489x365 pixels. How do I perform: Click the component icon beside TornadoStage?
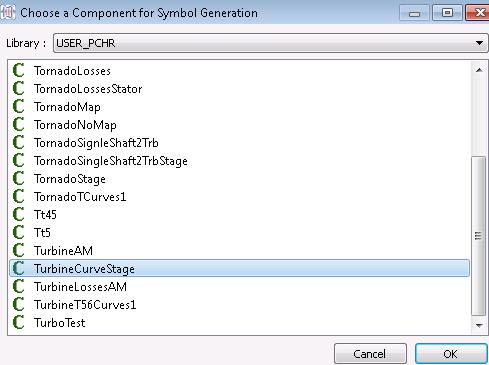point(18,179)
